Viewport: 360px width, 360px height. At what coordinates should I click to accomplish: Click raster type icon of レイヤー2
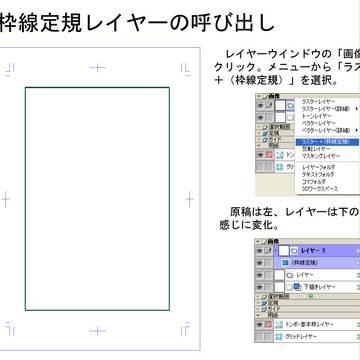tap(294, 251)
